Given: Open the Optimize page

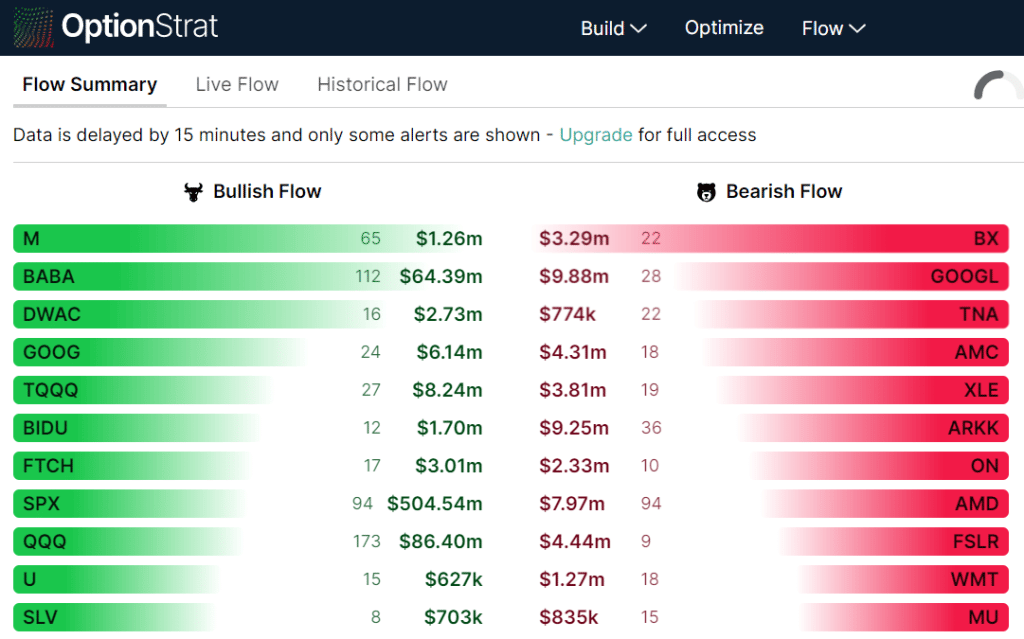Looking at the screenshot, I should pos(724,28).
